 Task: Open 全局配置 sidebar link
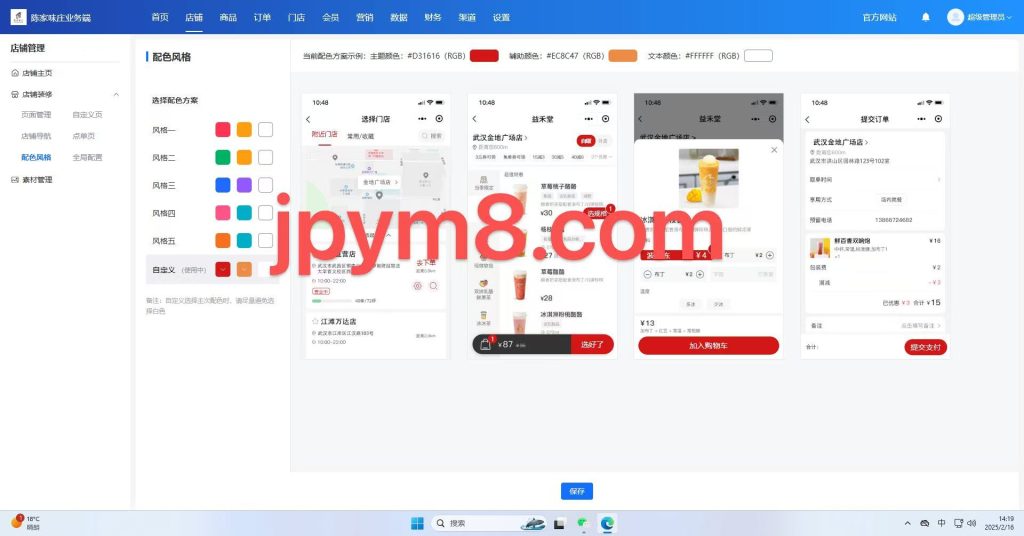pos(87,157)
